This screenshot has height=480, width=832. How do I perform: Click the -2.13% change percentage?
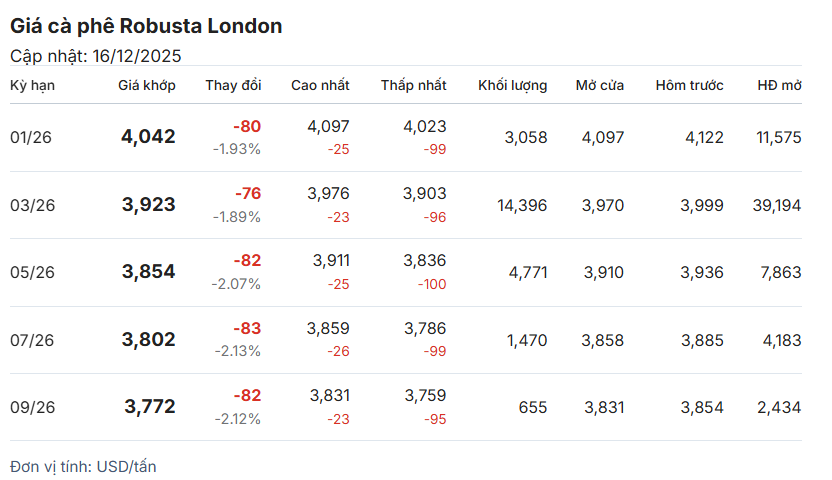pyautogui.click(x=237, y=351)
